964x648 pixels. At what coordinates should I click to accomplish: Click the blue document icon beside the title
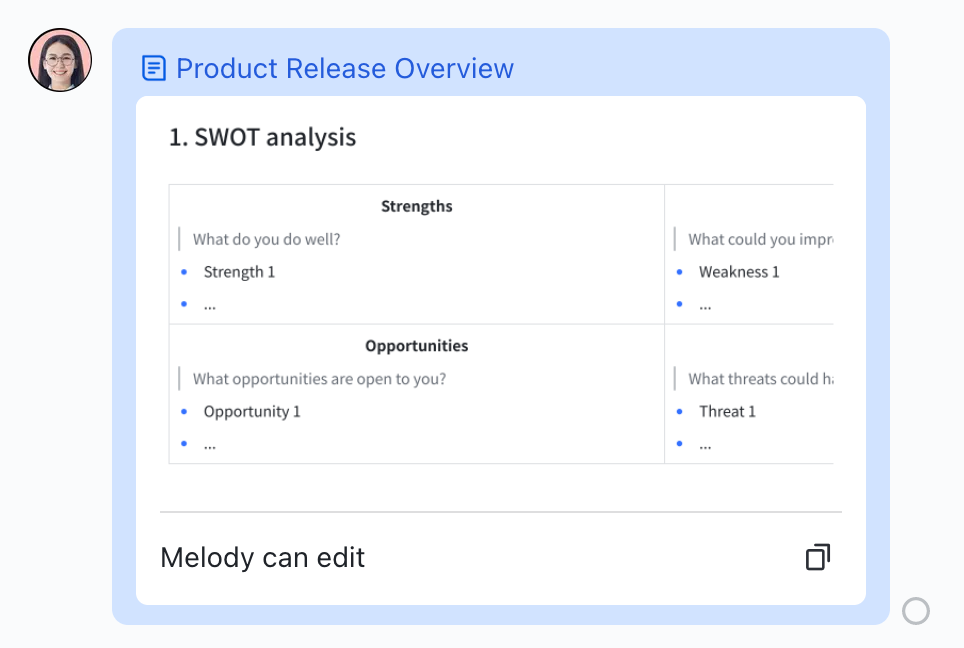tap(154, 67)
